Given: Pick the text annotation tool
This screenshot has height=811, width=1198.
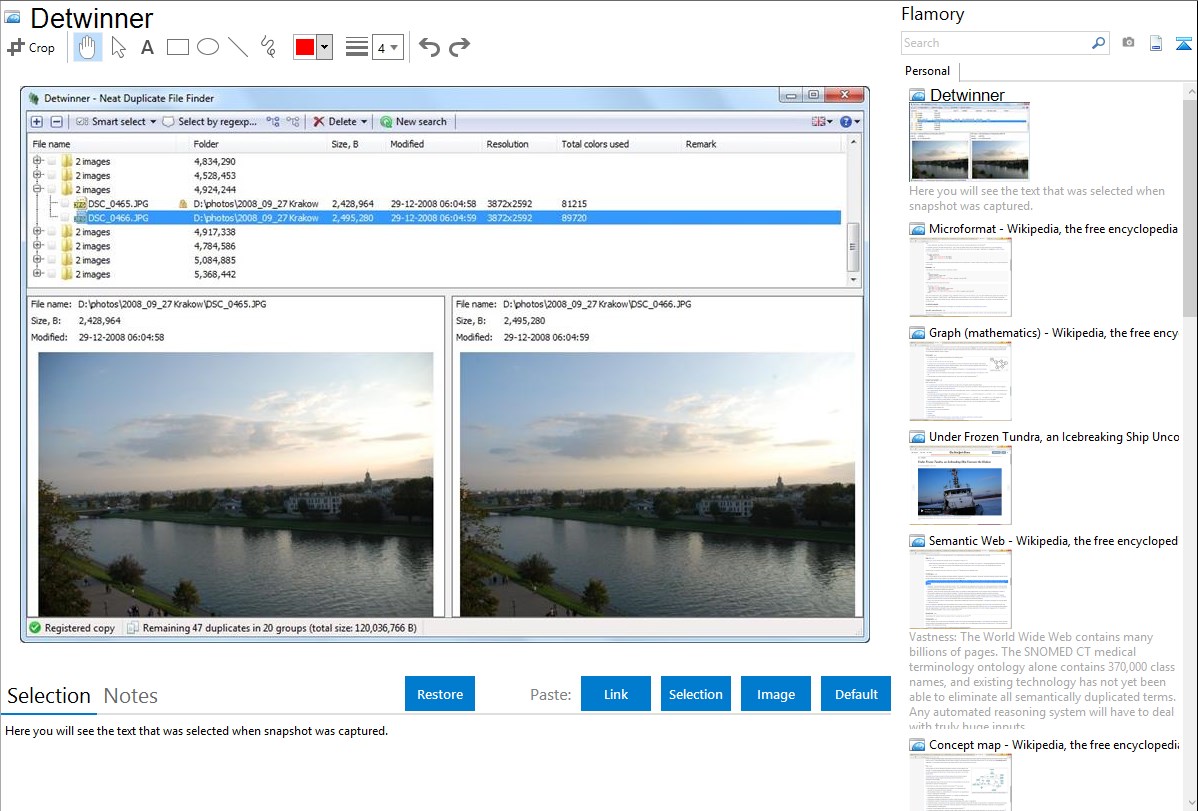Looking at the screenshot, I should [x=147, y=47].
